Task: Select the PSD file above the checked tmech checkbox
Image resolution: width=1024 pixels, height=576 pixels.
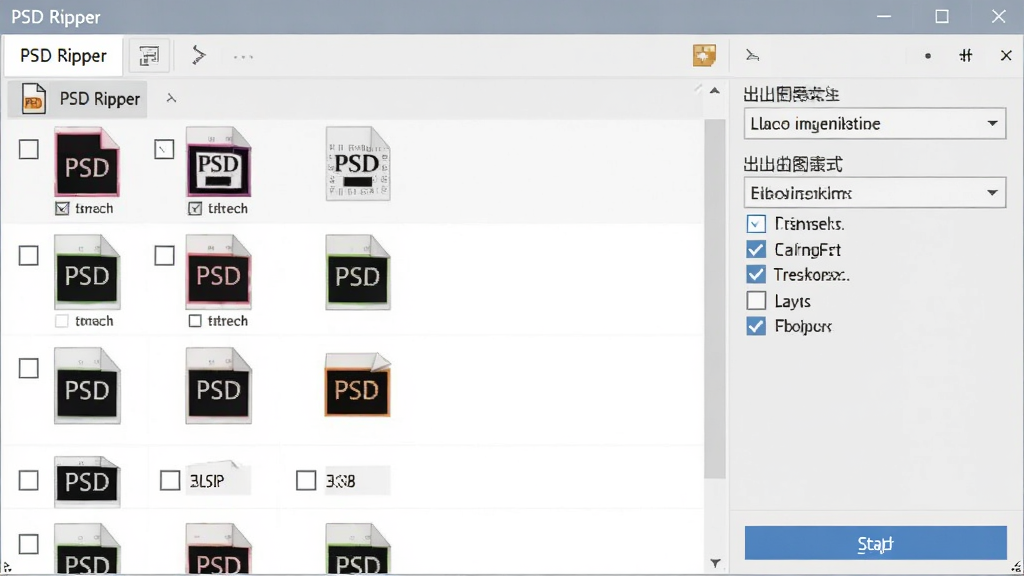Action: (x=87, y=161)
